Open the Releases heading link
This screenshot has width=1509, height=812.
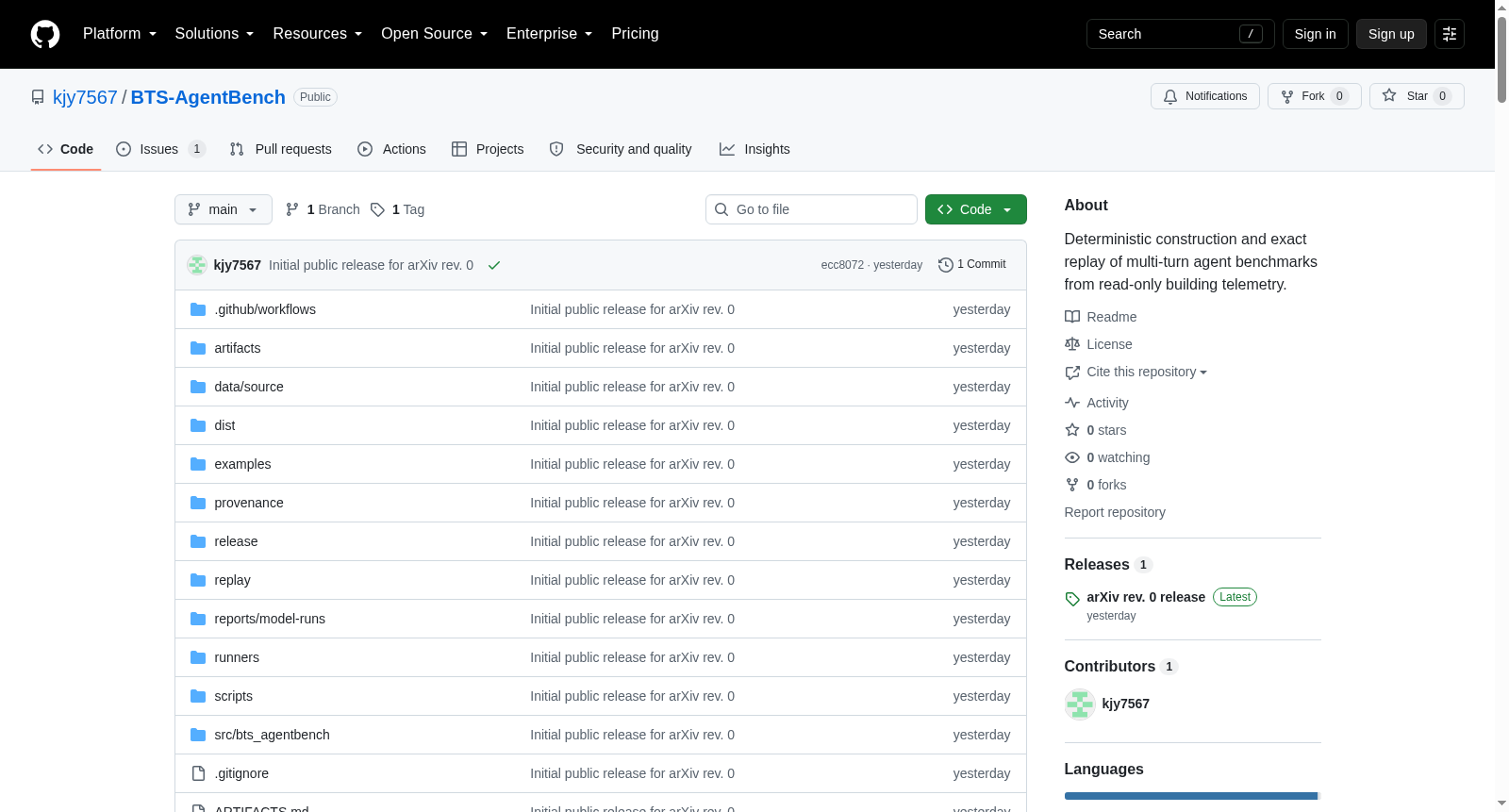click(x=1108, y=564)
